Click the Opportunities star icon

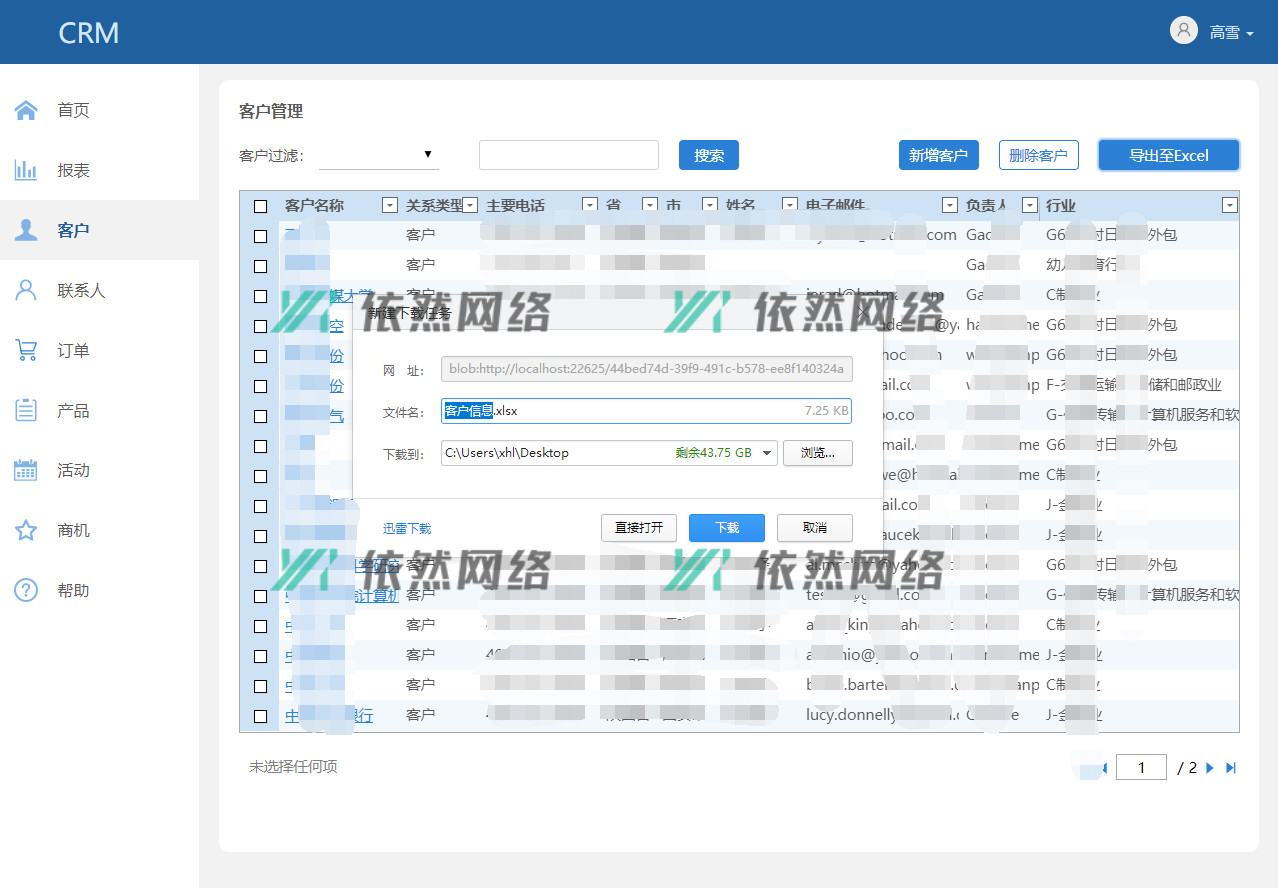tap(26, 530)
